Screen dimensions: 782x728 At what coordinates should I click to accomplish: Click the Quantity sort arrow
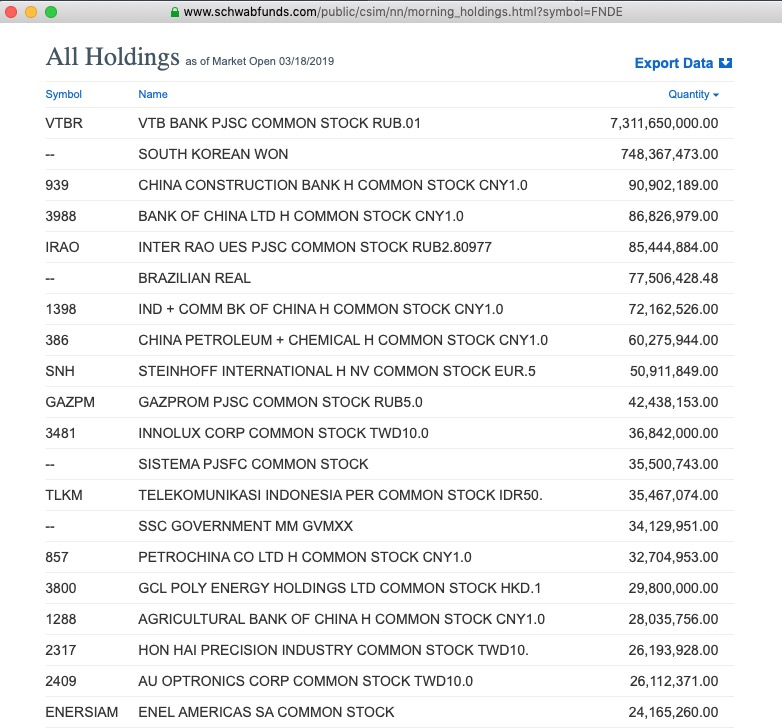tap(716, 95)
